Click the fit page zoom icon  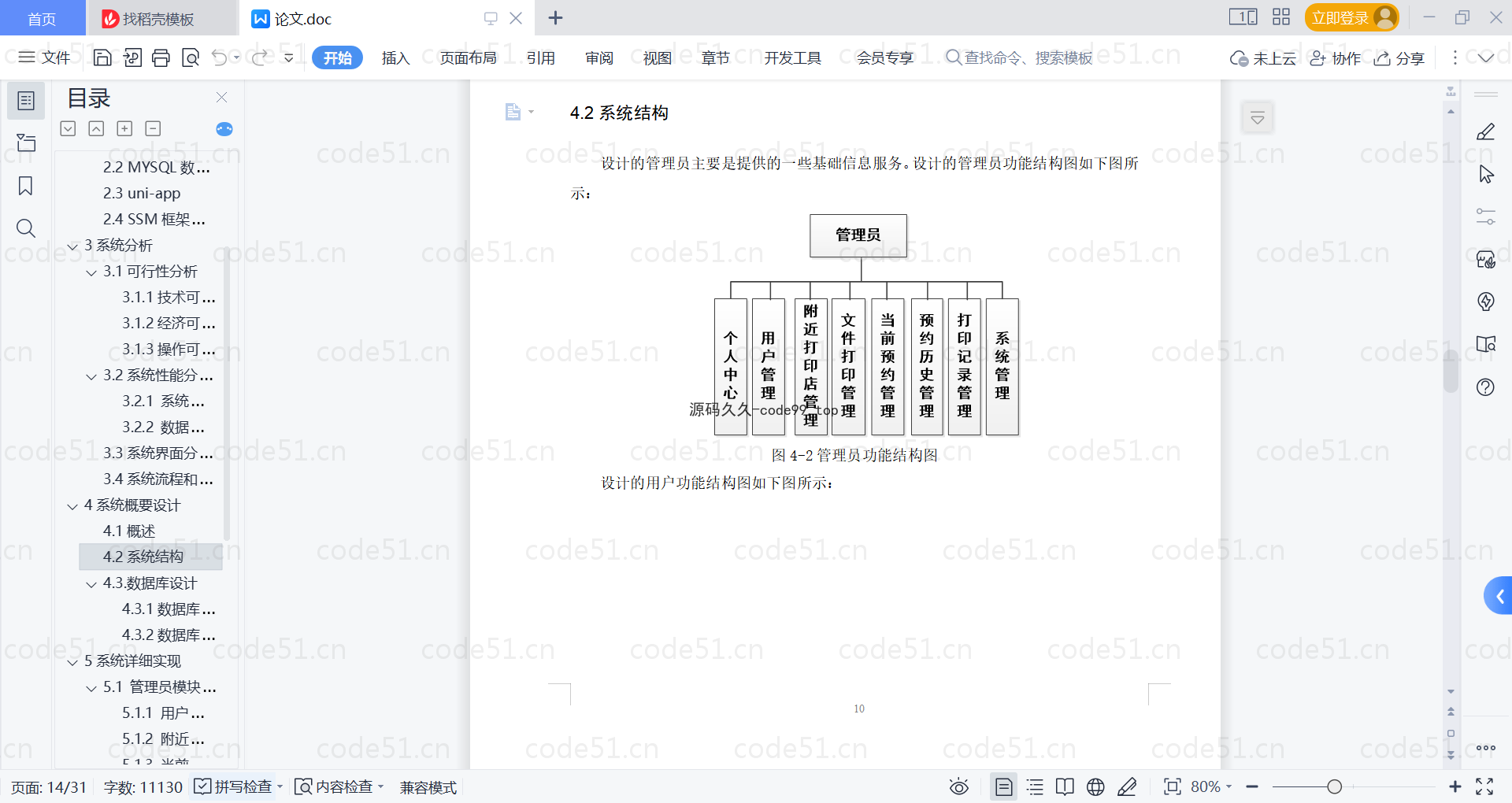pos(1172,786)
